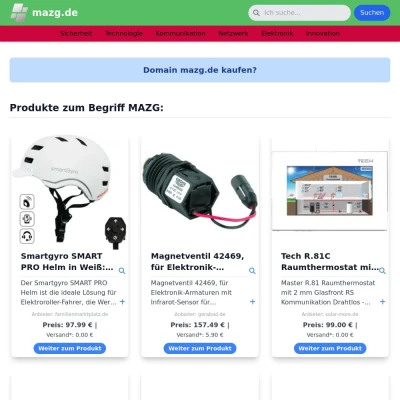Expand the Tech R.81C description with the plus icon
400x400 pixels.
click(x=382, y=302)
